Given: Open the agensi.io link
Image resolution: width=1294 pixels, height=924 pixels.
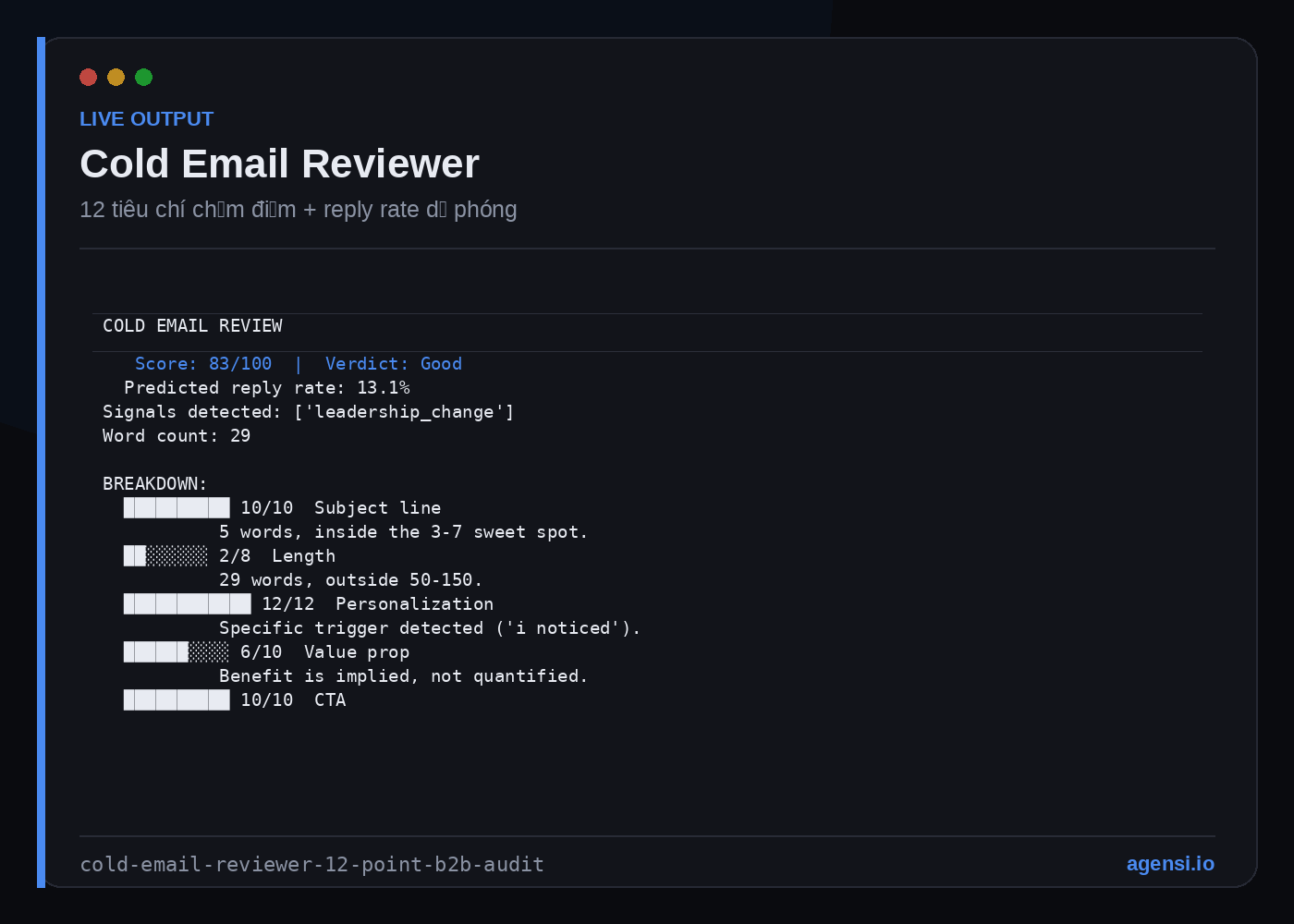Looking at the screenshot, I should 1170,863.
